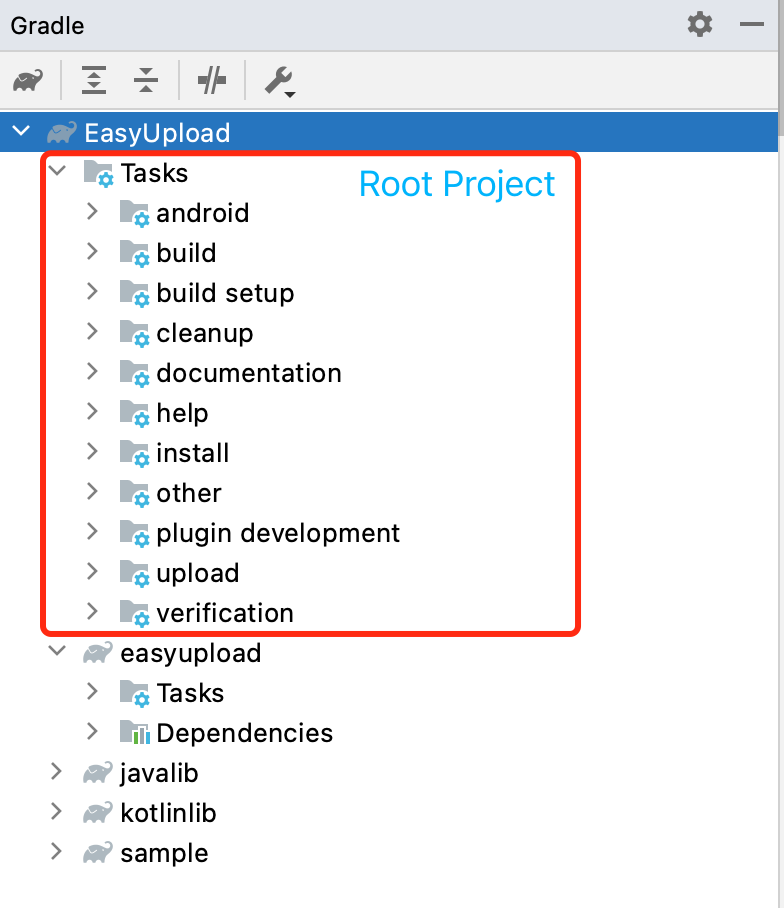Expand the documentation task group
Viewport: 784px width, 908px height.
click(92, 371)
